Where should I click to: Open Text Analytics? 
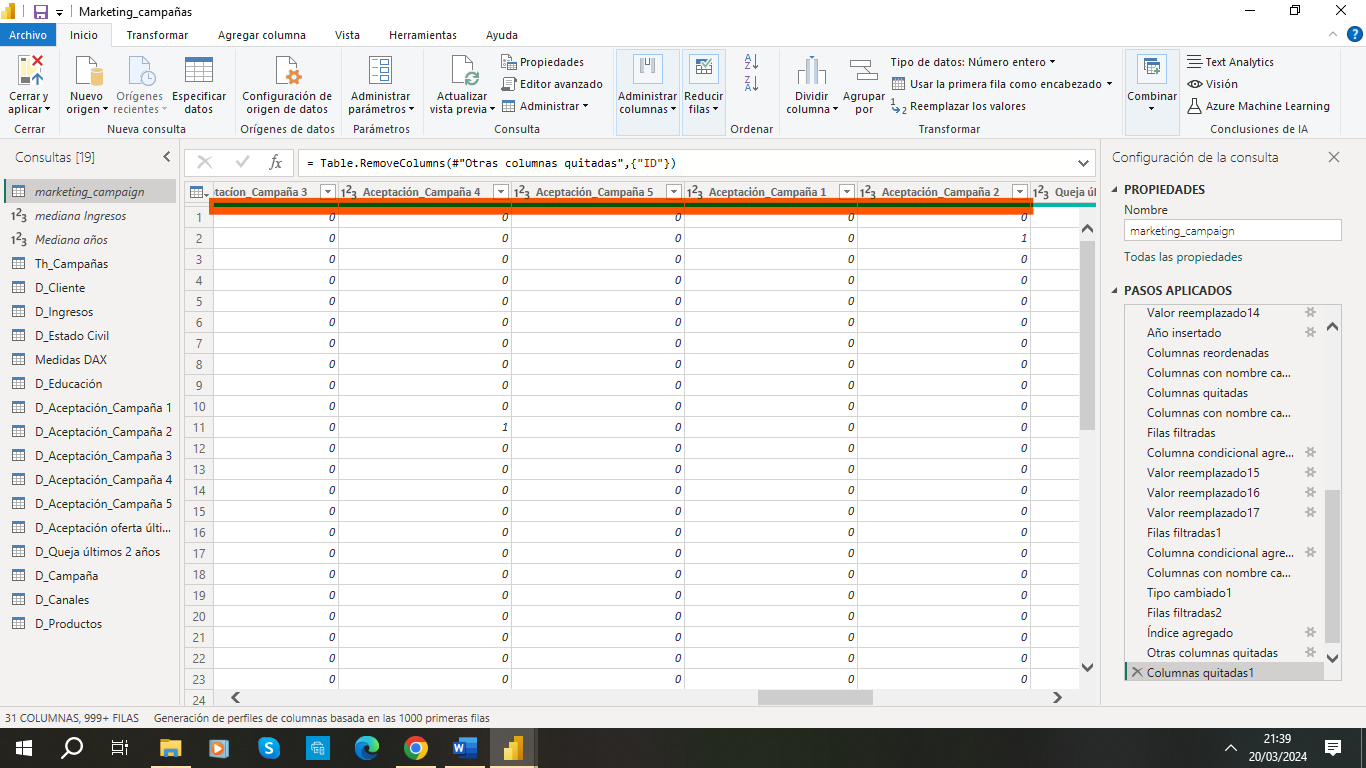pos(1230,62)
